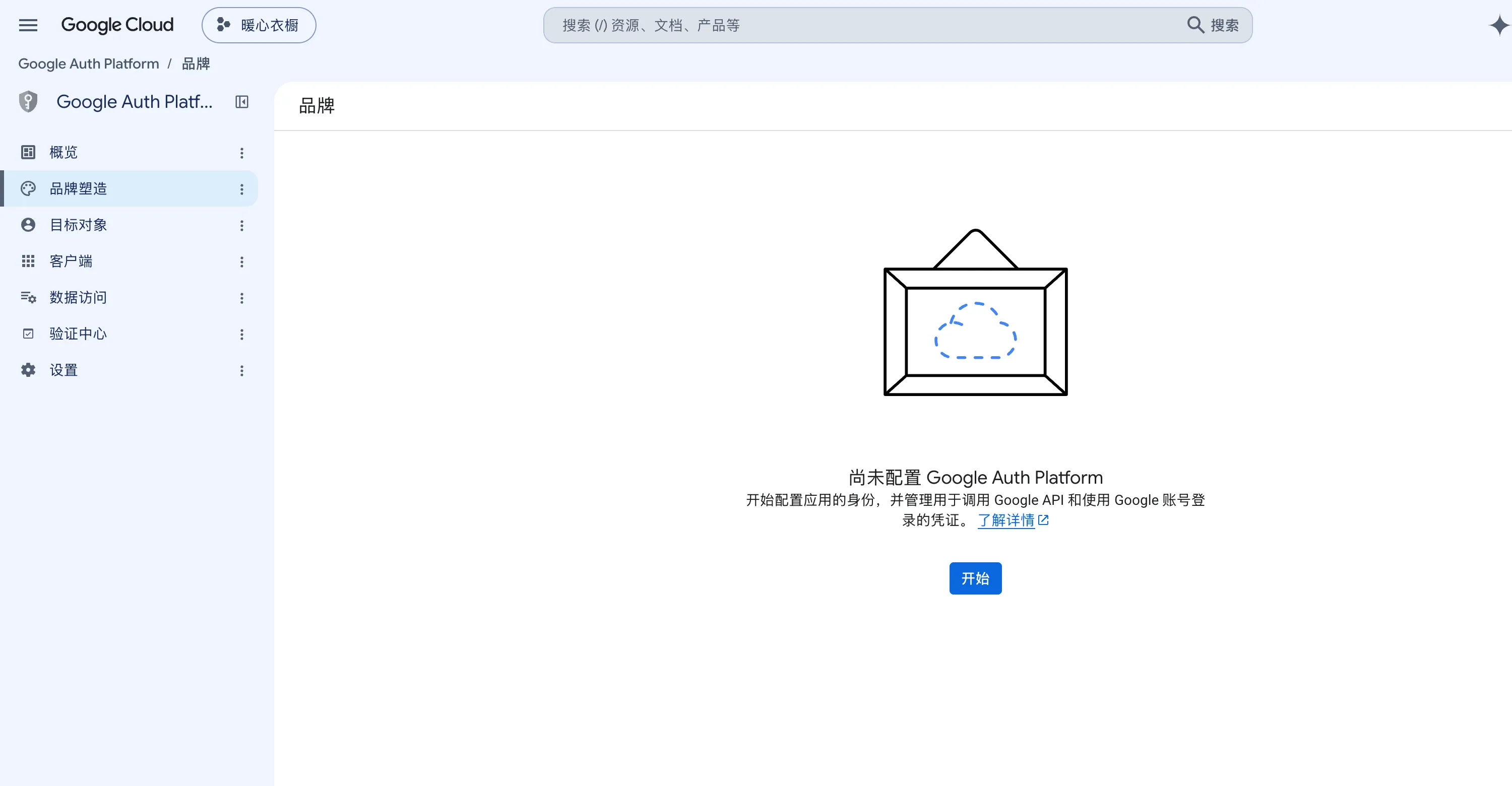Select 品牌塑造 in the sidebar
The image size is (1512, 786).
pyautogui.click(x=129, y=189)
